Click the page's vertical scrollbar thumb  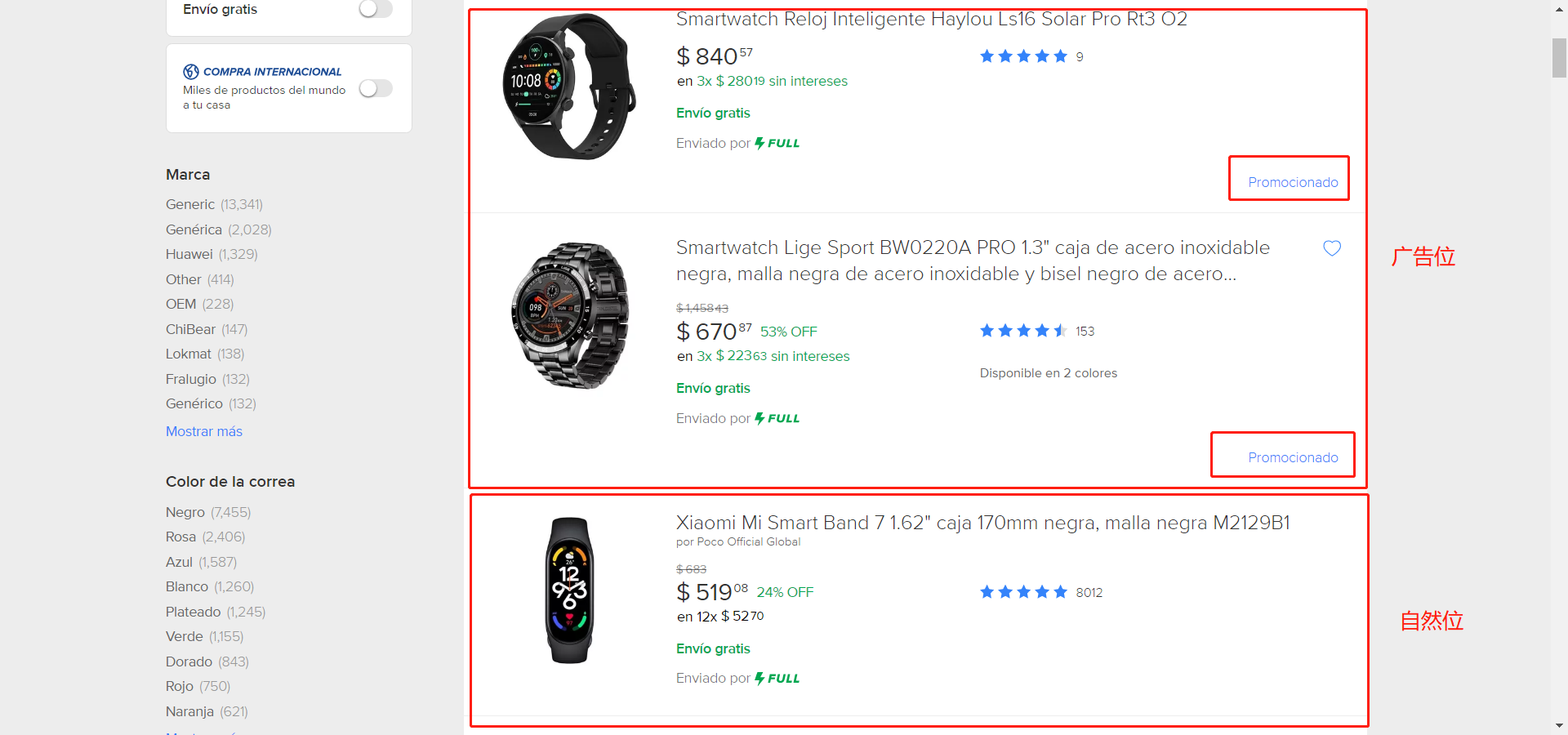tap(1559, 57)
